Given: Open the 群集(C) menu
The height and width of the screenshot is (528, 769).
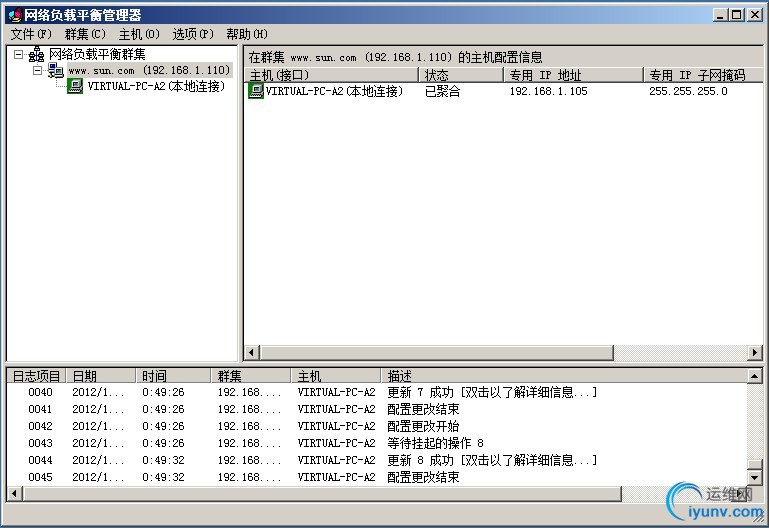Looking at the screenshot, I should click(85, 34).
